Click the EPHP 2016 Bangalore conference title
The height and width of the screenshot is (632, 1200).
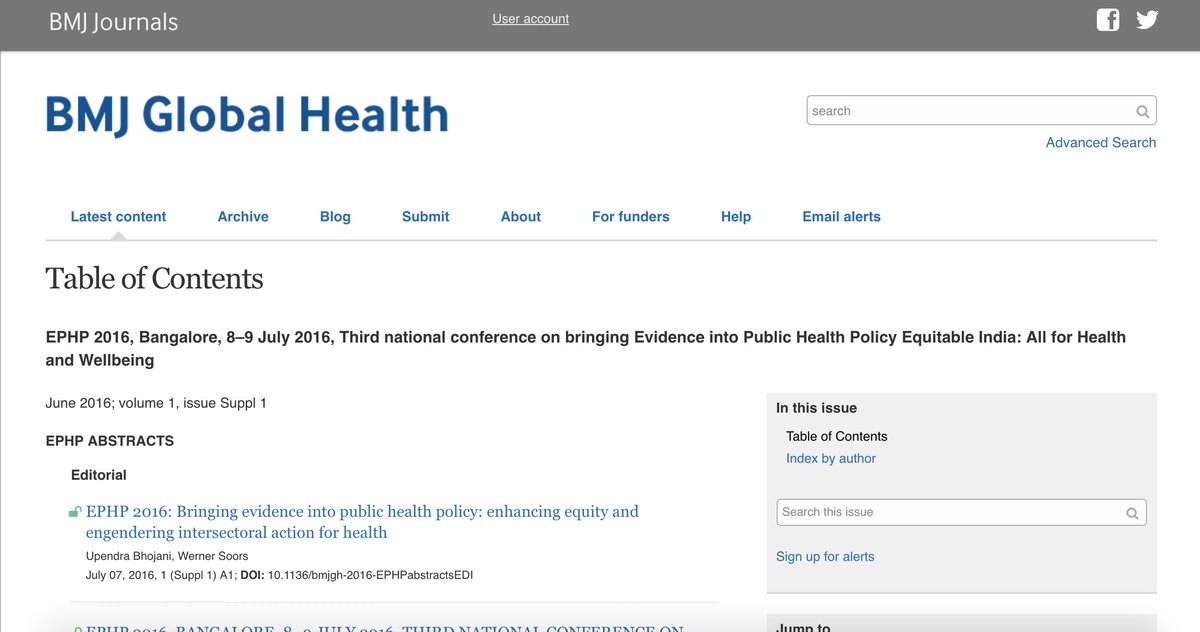point(586,348)
